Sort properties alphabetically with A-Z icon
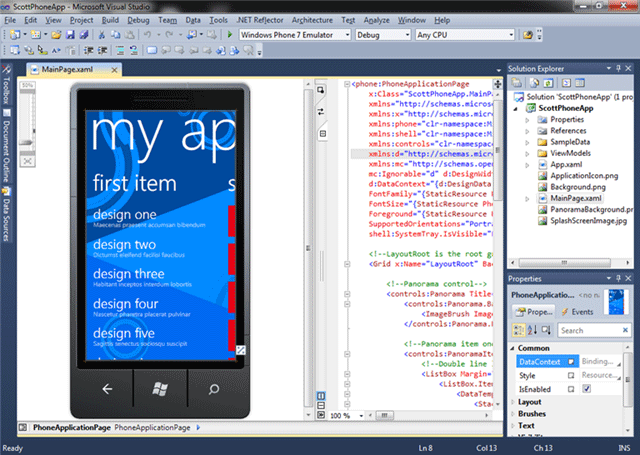This screenshot has height=455, width=640. [532, 330]
